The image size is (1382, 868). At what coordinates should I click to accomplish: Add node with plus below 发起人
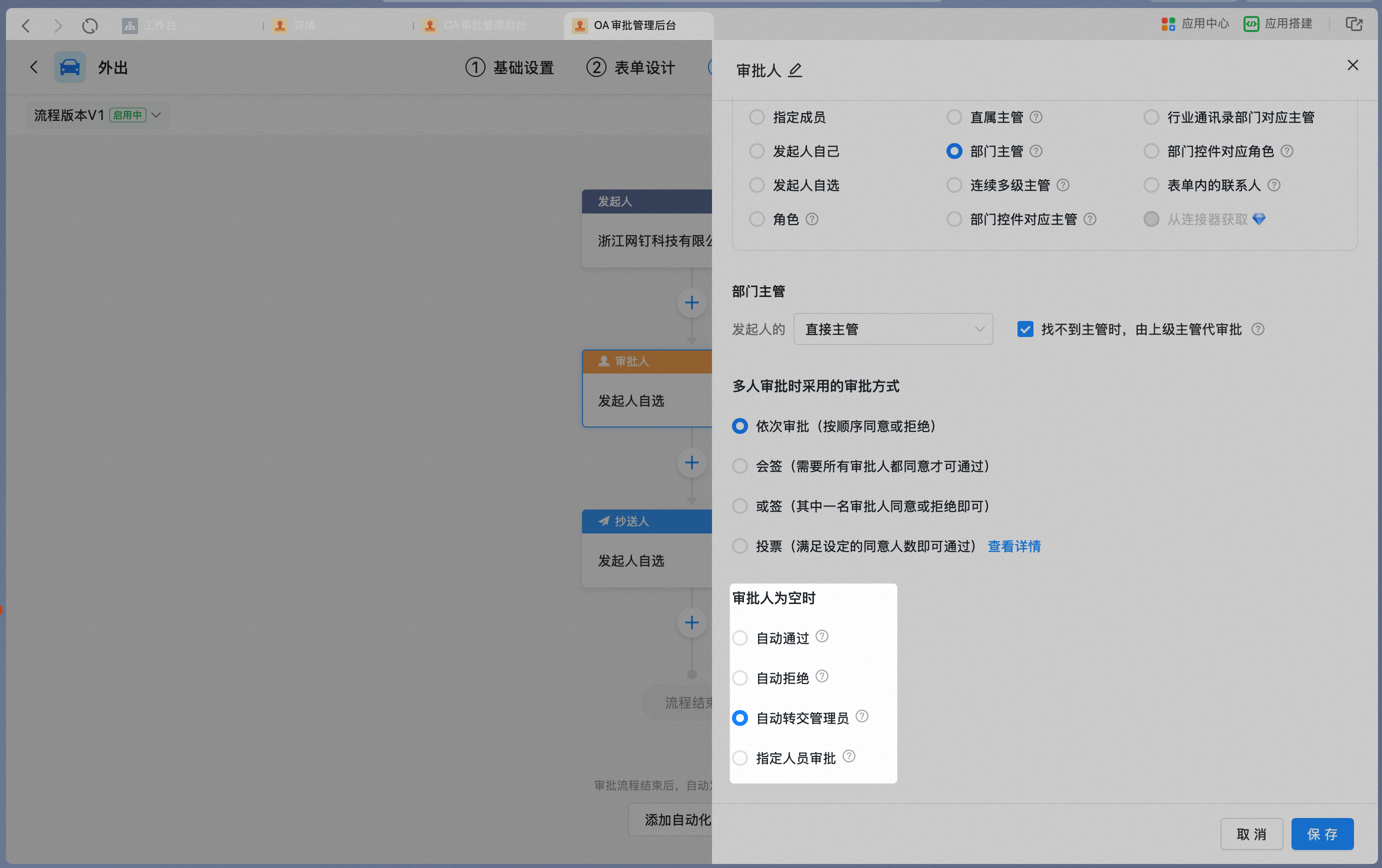[x=692, y=302]
